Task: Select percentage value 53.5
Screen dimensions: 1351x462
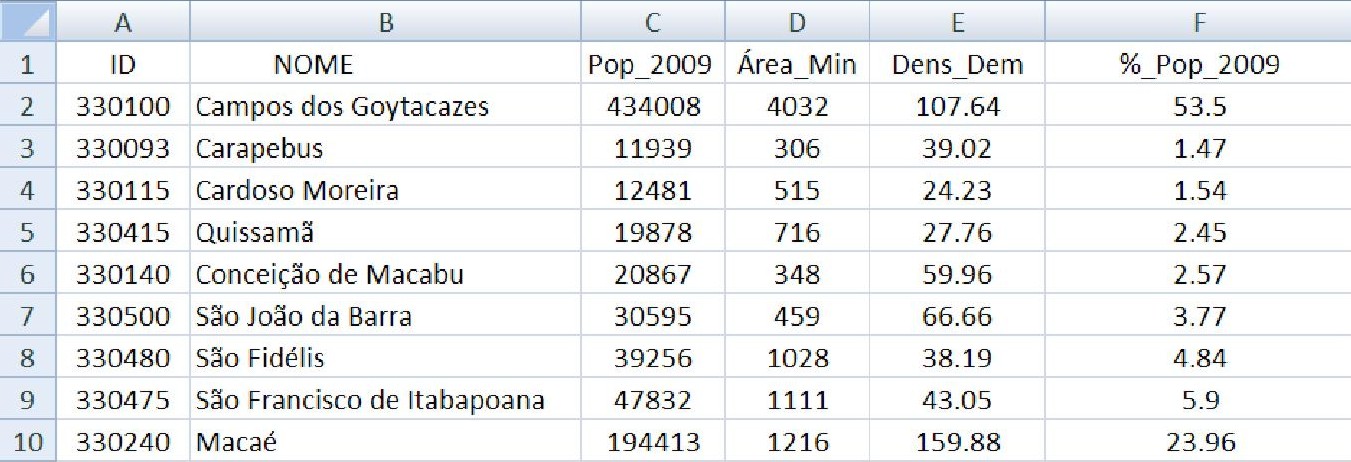Action: coord(1198,105)
